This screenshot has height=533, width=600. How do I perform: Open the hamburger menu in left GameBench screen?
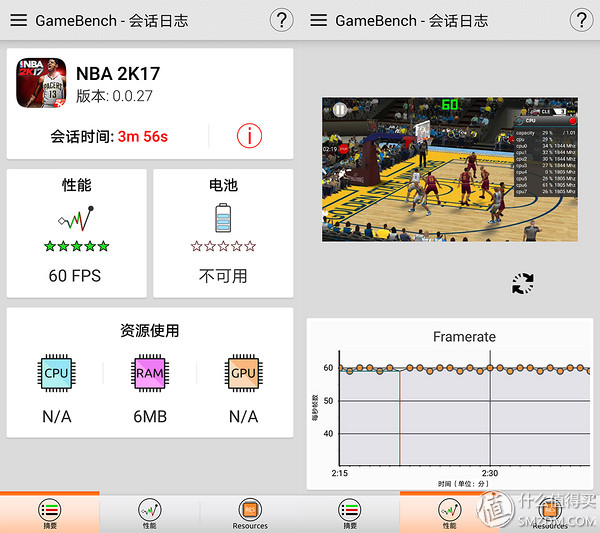[x=18, y=20]
